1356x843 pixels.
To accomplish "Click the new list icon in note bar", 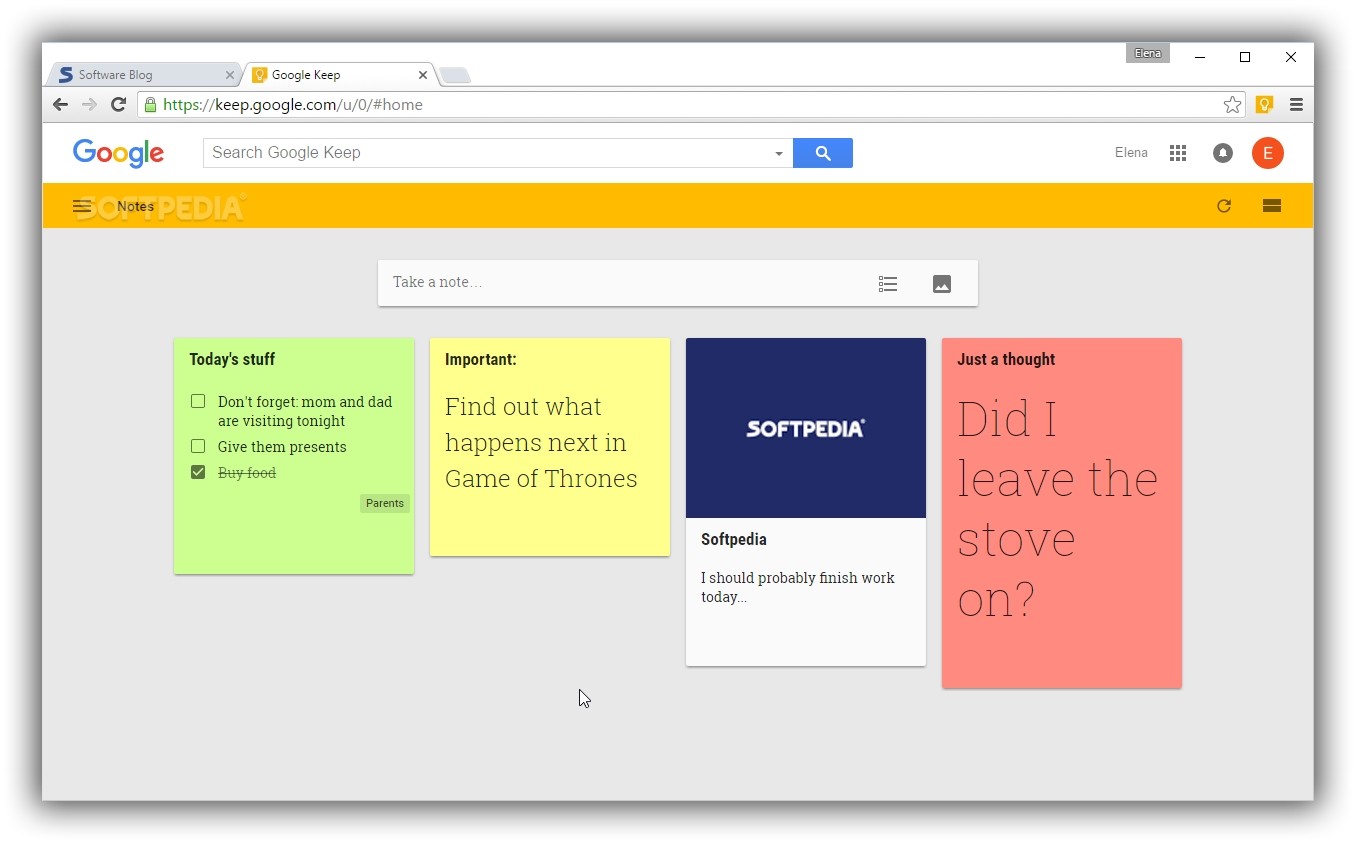I will click(888, 284).
